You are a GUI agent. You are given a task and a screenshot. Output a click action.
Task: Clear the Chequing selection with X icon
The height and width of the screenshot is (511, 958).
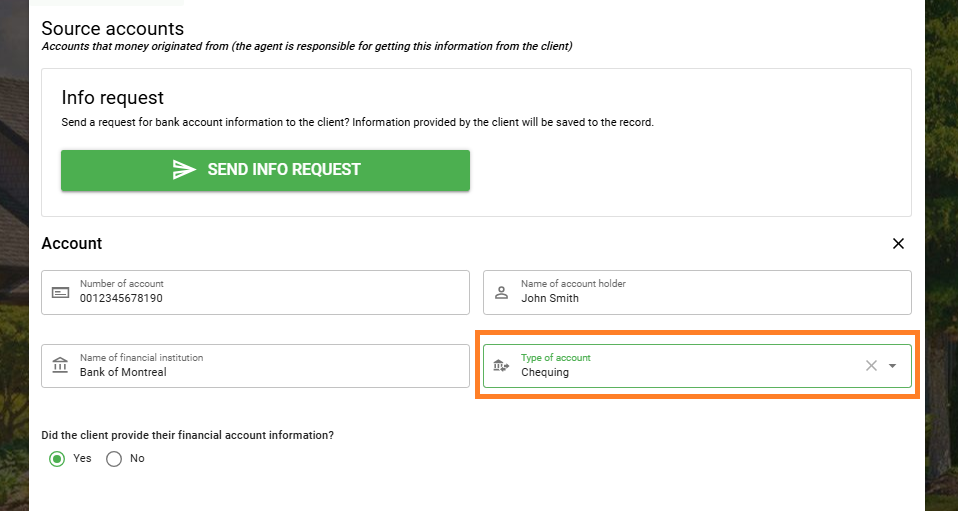point(871,366)
